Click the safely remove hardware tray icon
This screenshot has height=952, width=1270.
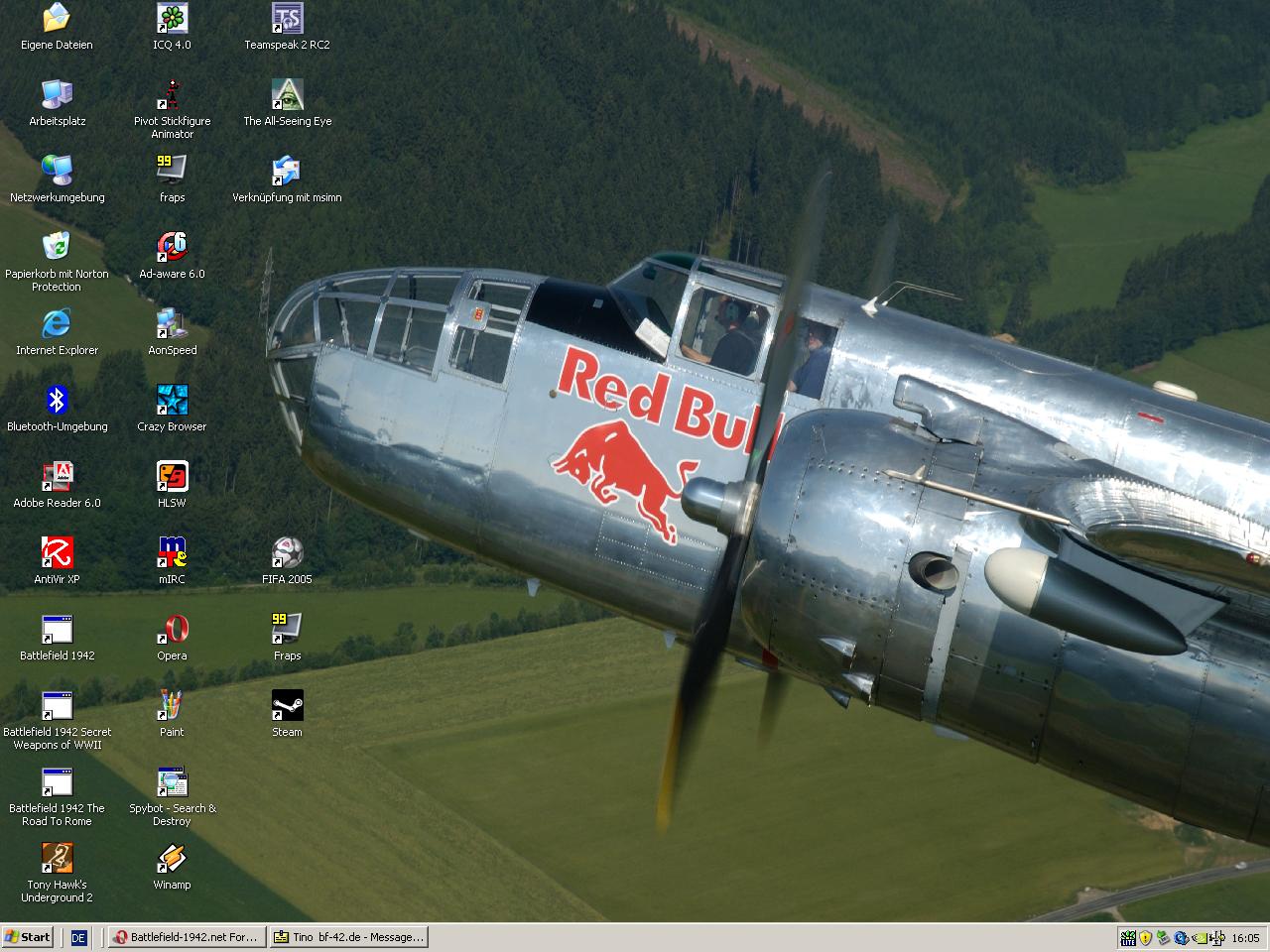tap(1163, 938)
